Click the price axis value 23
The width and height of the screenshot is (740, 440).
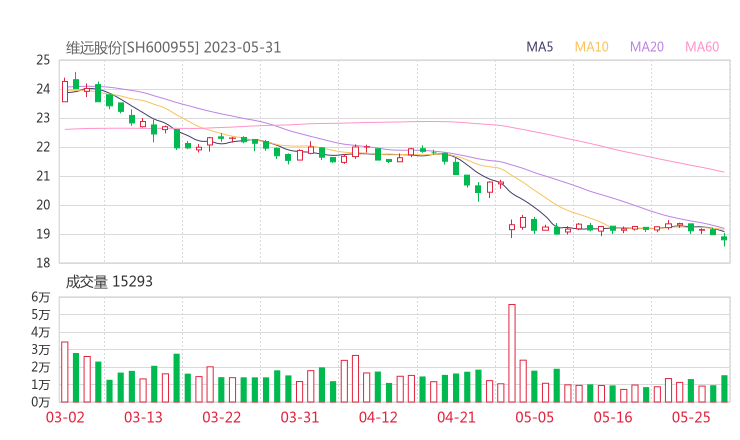[43, 118]
